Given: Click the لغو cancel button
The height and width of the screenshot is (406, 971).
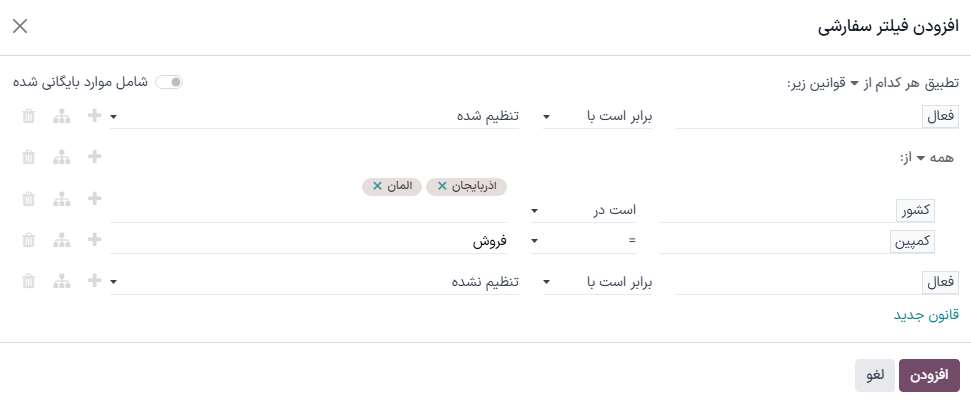Looking at the screenshot, I should [875, 374].
